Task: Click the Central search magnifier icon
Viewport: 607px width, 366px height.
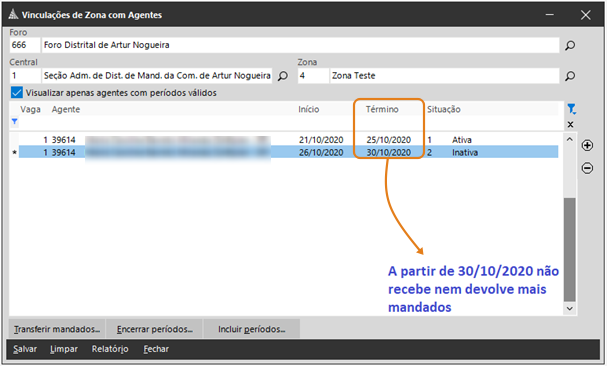Action: tap(283, 76)
